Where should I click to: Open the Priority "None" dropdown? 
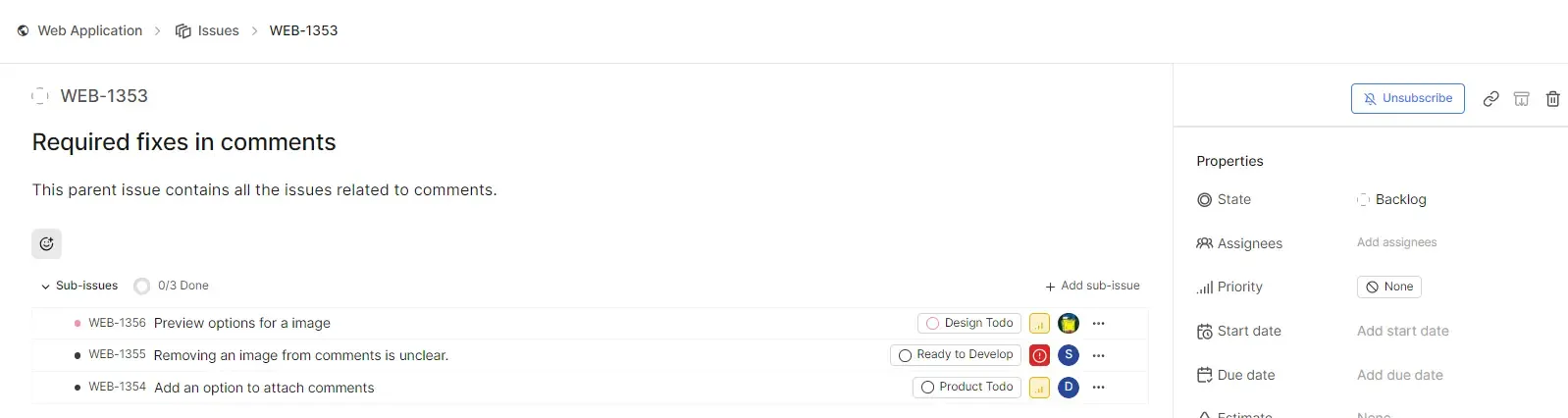point(1388,287)
